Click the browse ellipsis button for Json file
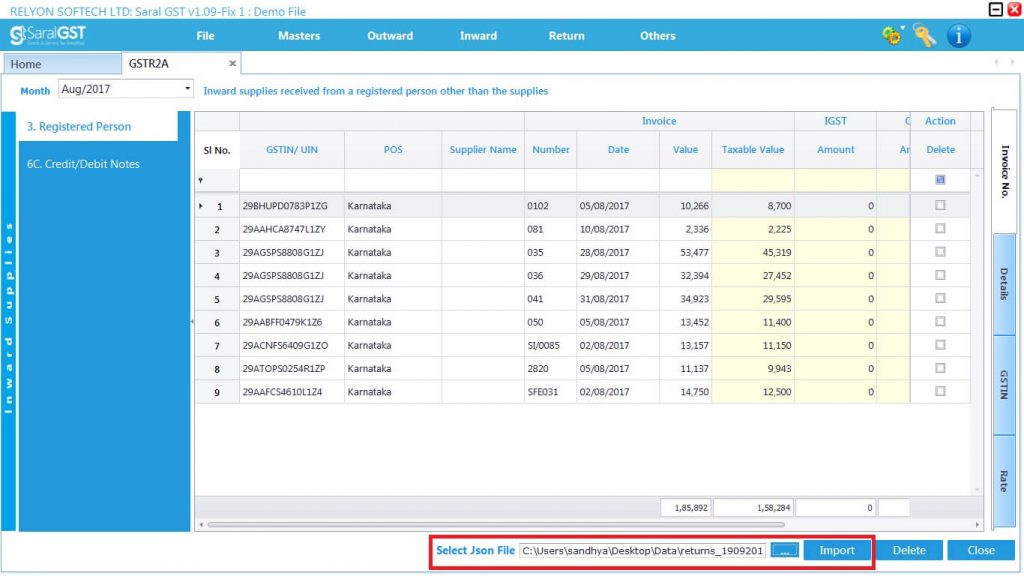Screen dimensions: 1024x576 click(784, 551)
